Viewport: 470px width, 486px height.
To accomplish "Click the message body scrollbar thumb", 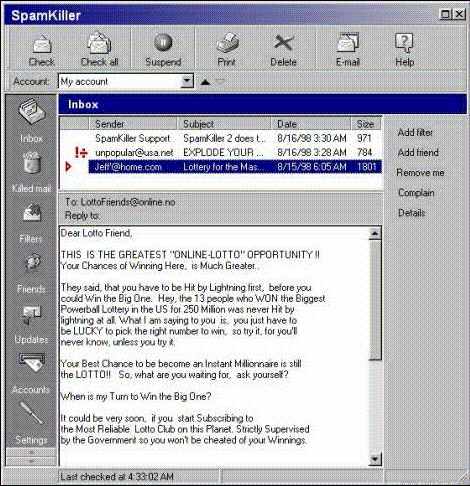I will (375, 300).
